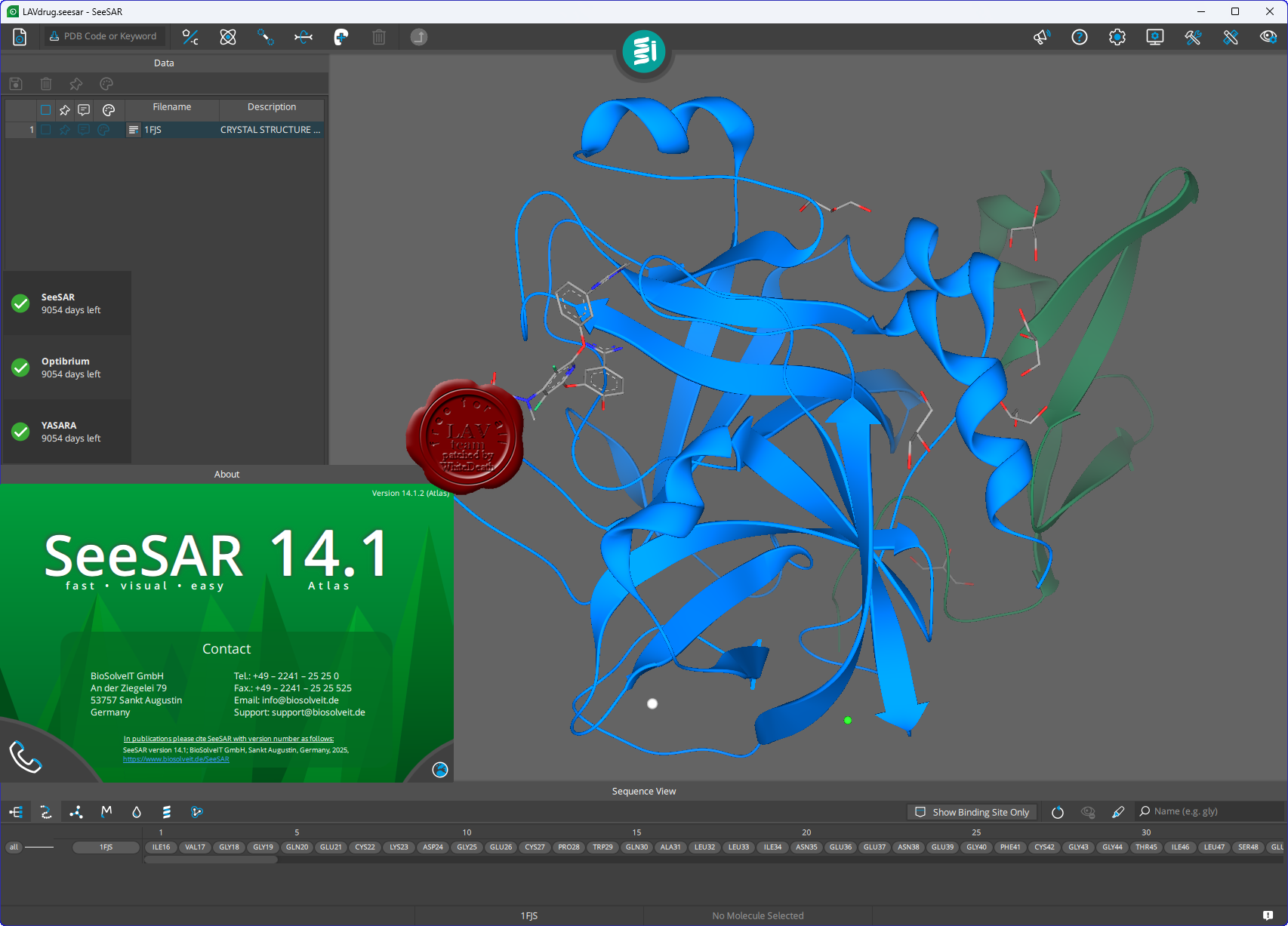This screenshot has height=926, width=1288.
Task: Open the dotted-circle linker mode icon
Action: tap(266, 36)
